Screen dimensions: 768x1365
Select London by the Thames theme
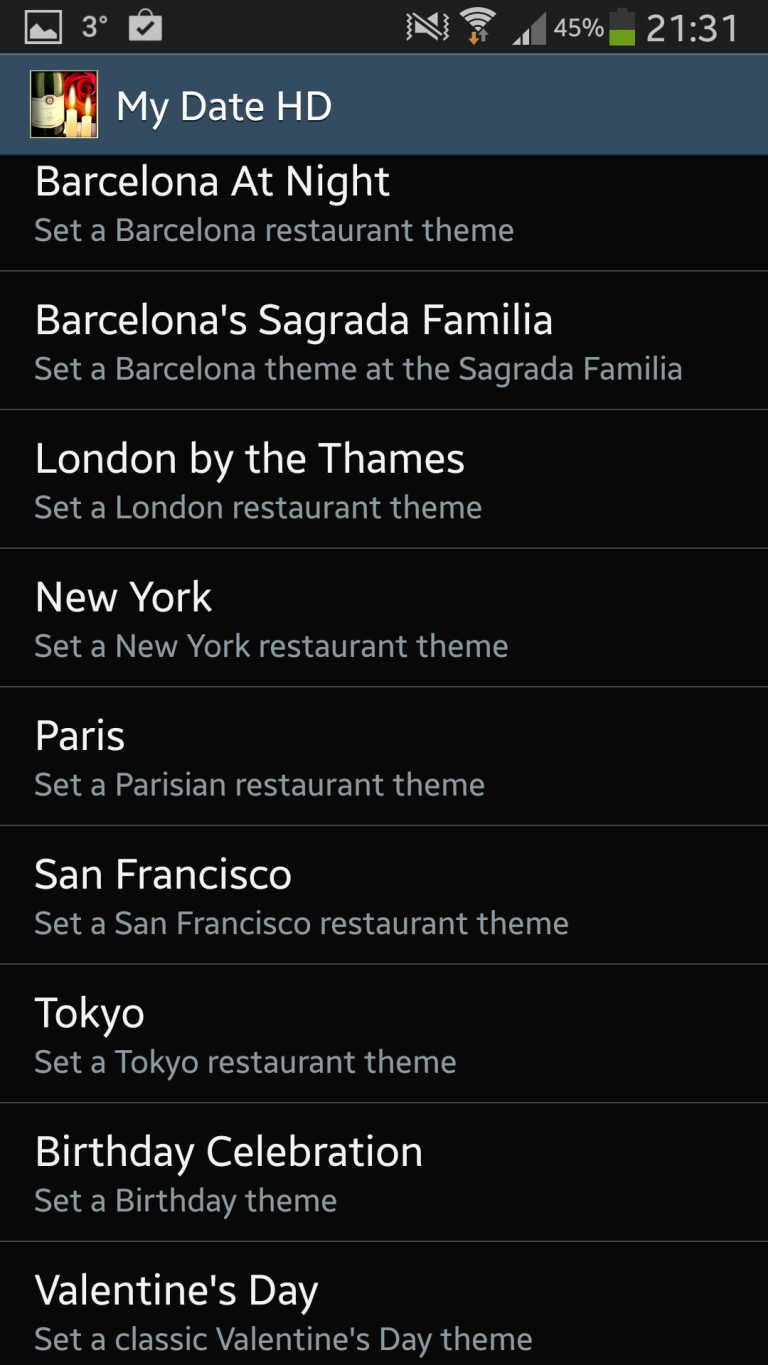pos(384,481)
